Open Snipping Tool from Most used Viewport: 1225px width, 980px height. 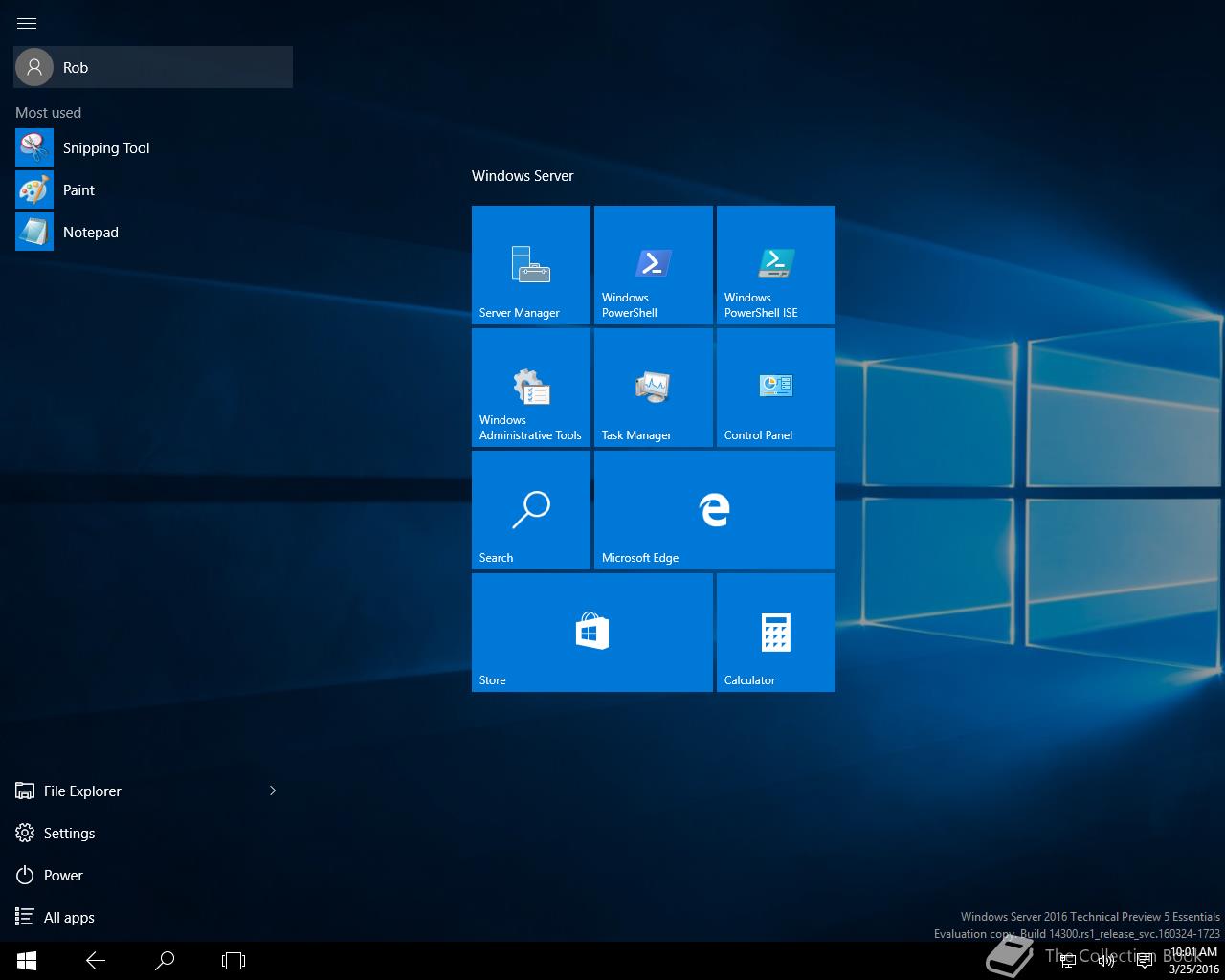(153, 148)
